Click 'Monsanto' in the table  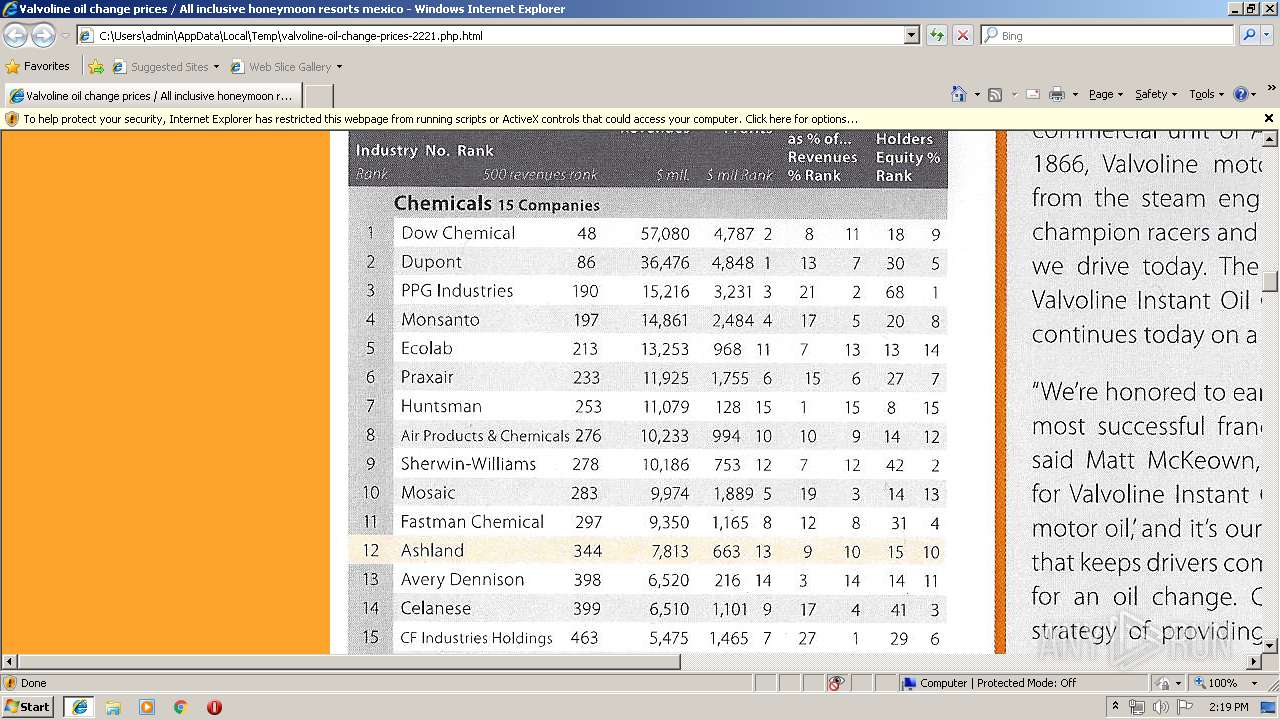click(440, 320)
